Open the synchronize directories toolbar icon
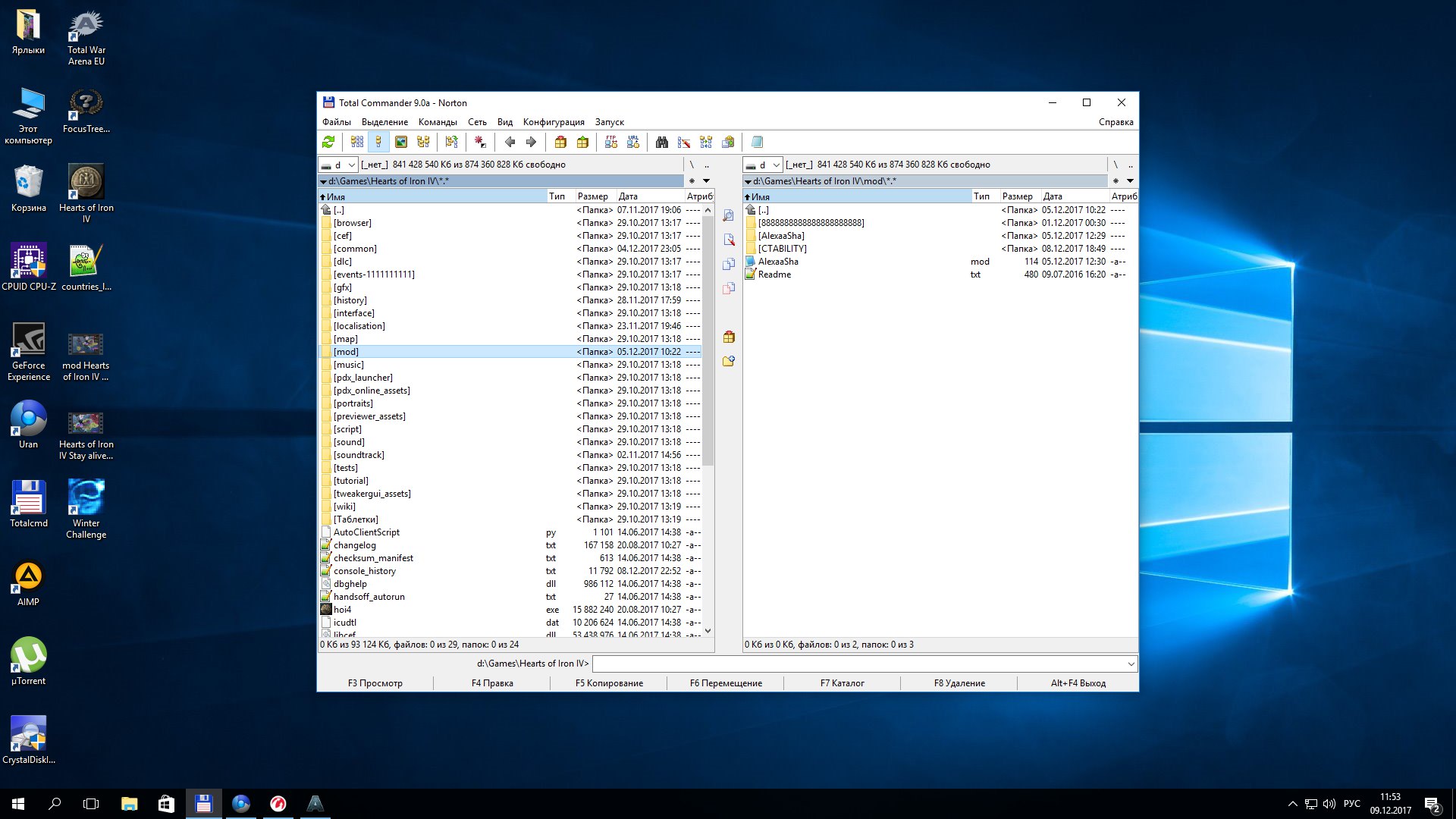Viewport: 1456px width, 819px height. 706,142
